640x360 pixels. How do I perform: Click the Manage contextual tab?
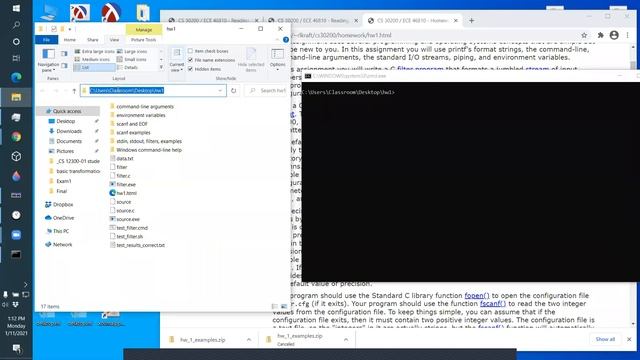coord(144,30)
